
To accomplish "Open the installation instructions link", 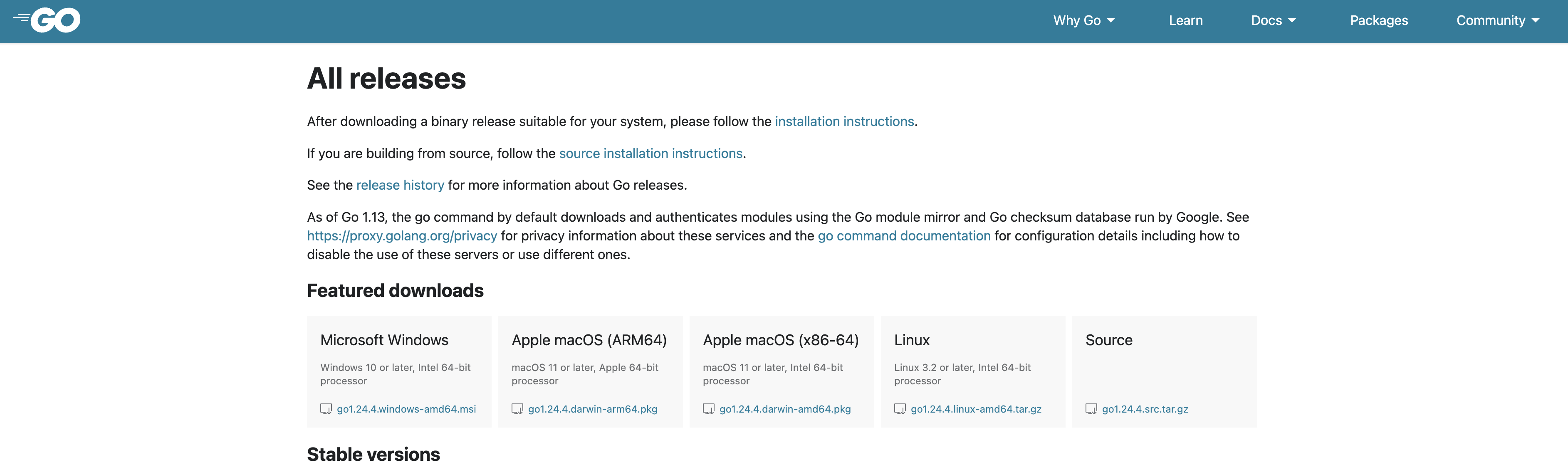I will [x=844, y=122].
